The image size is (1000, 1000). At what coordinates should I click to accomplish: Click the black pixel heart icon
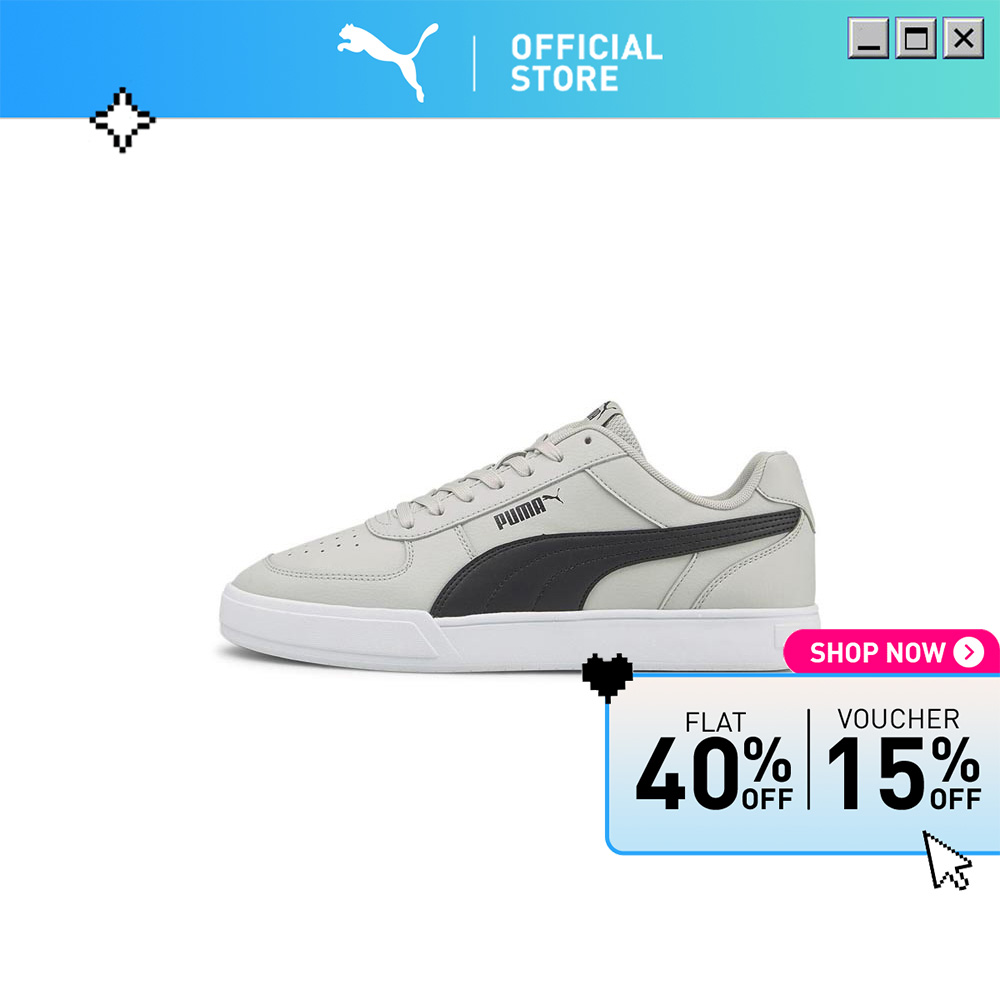tap(607, 677)
